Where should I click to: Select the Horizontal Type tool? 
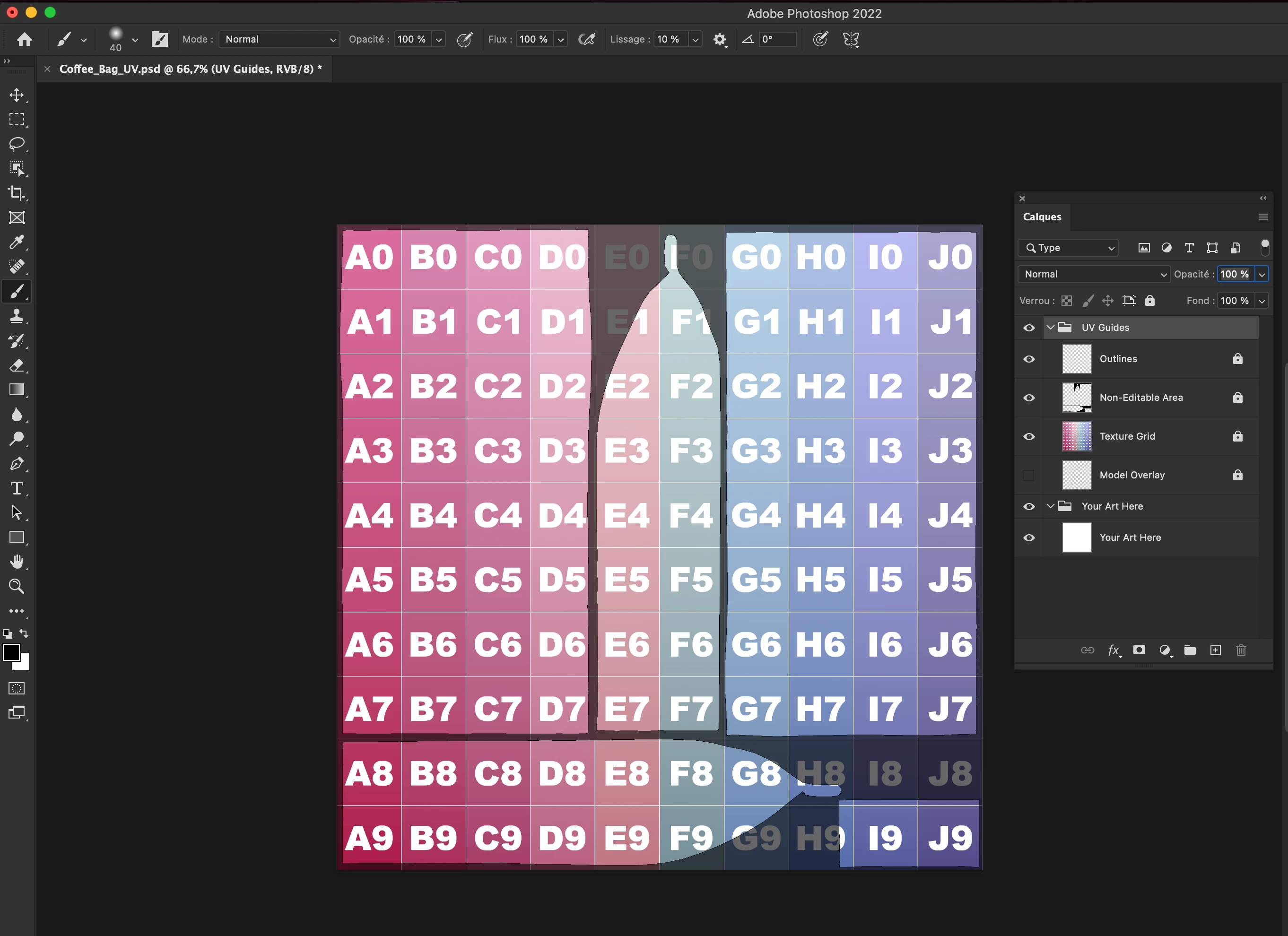pos(17,488)
